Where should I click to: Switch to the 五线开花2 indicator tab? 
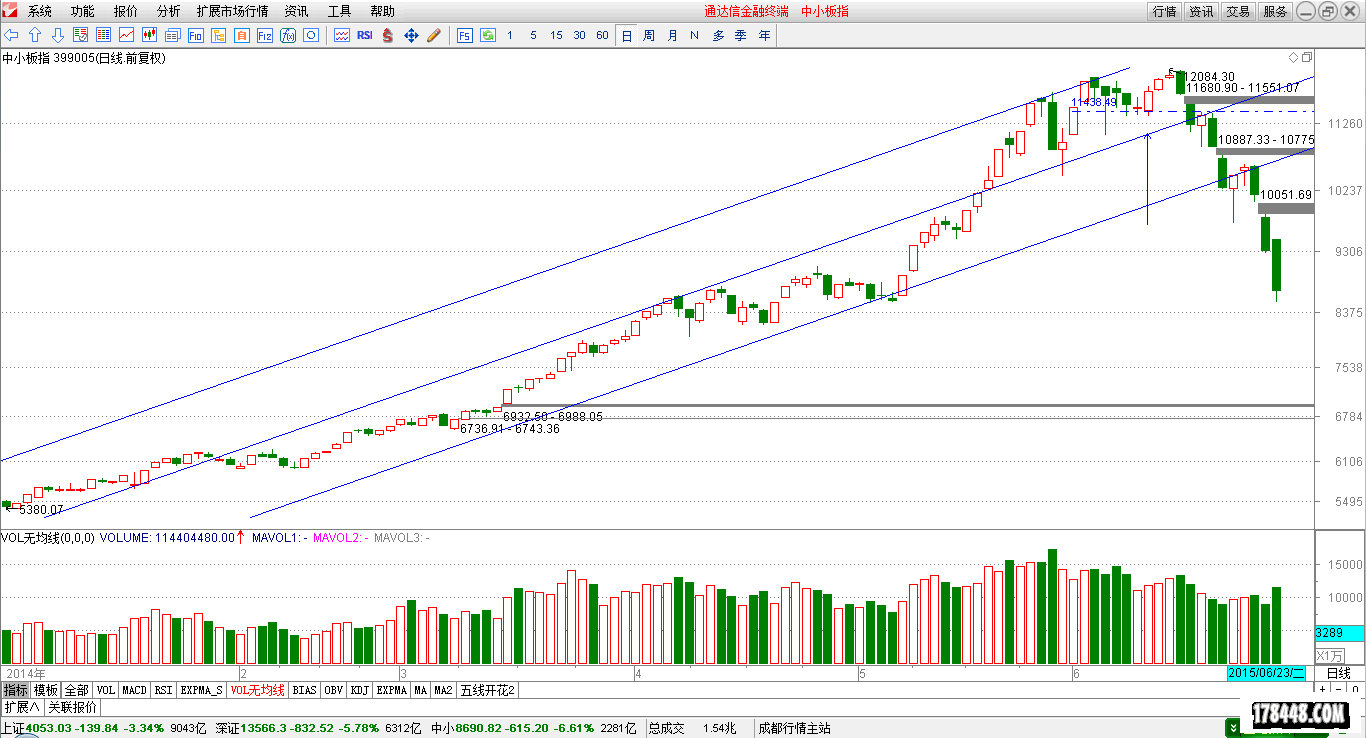488,690
